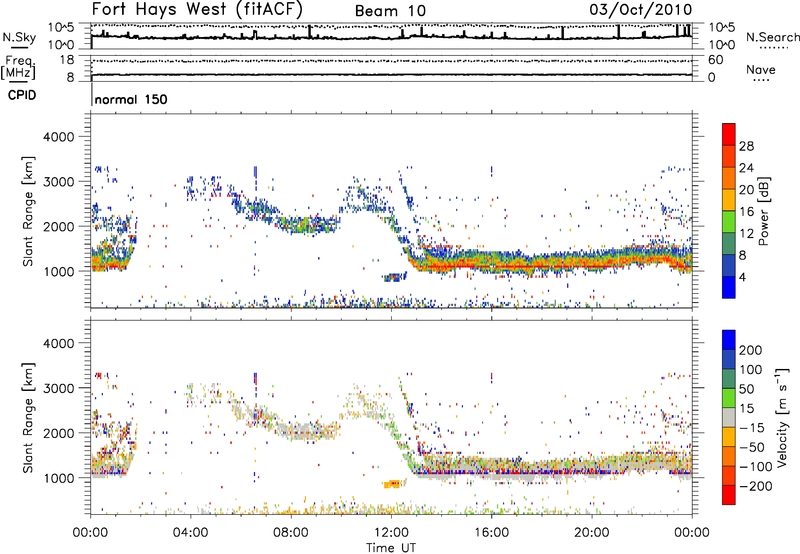Click the "28" power colorbar label
This screenshot has height=554, width=800.
click(746, 146)
